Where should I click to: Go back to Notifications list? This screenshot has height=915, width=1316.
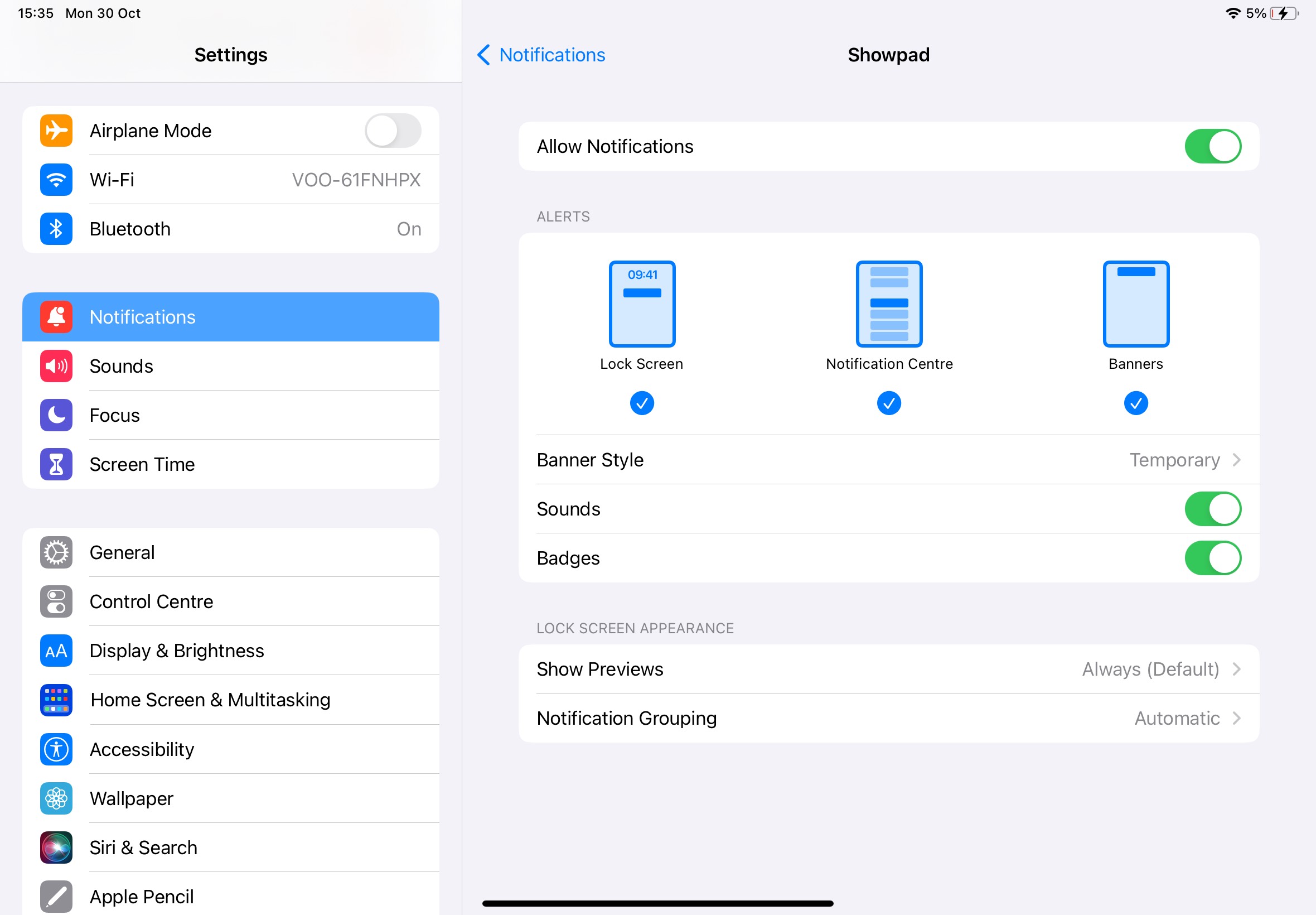(x=541, y=55)
